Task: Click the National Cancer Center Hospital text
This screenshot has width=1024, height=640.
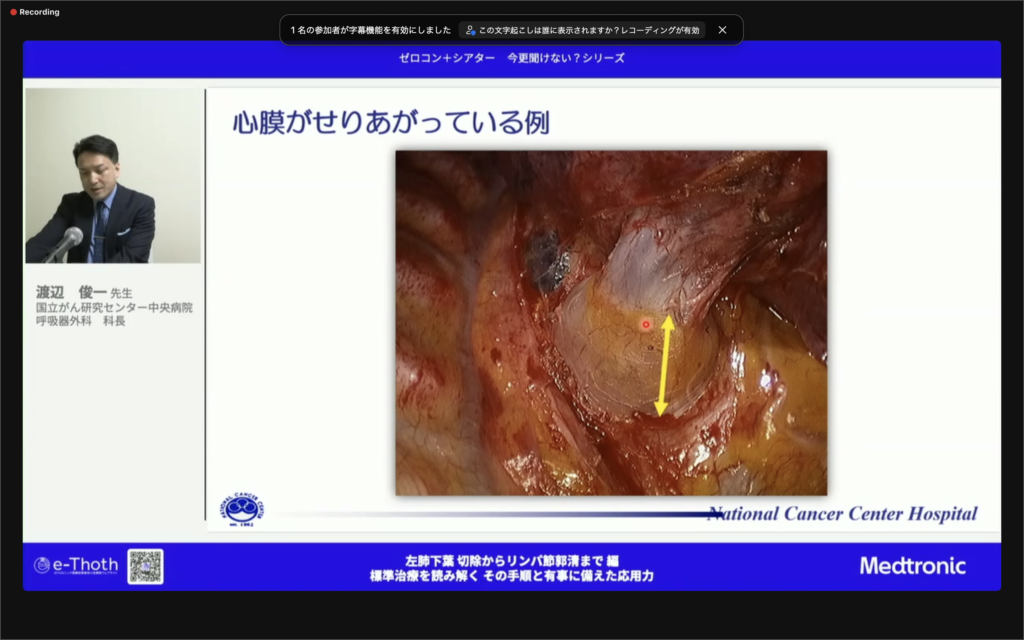Action: coord(842,514)
